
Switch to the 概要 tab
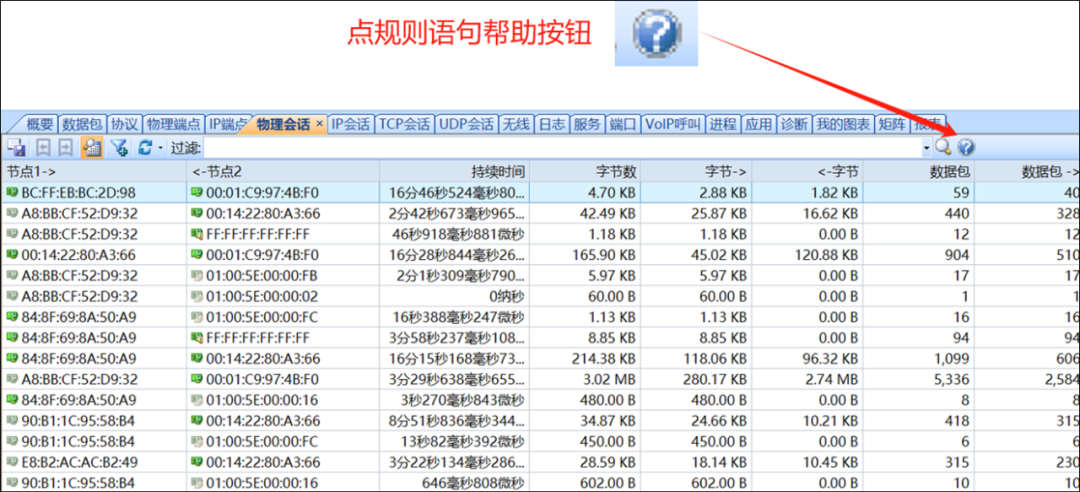(x=39, y=125)
